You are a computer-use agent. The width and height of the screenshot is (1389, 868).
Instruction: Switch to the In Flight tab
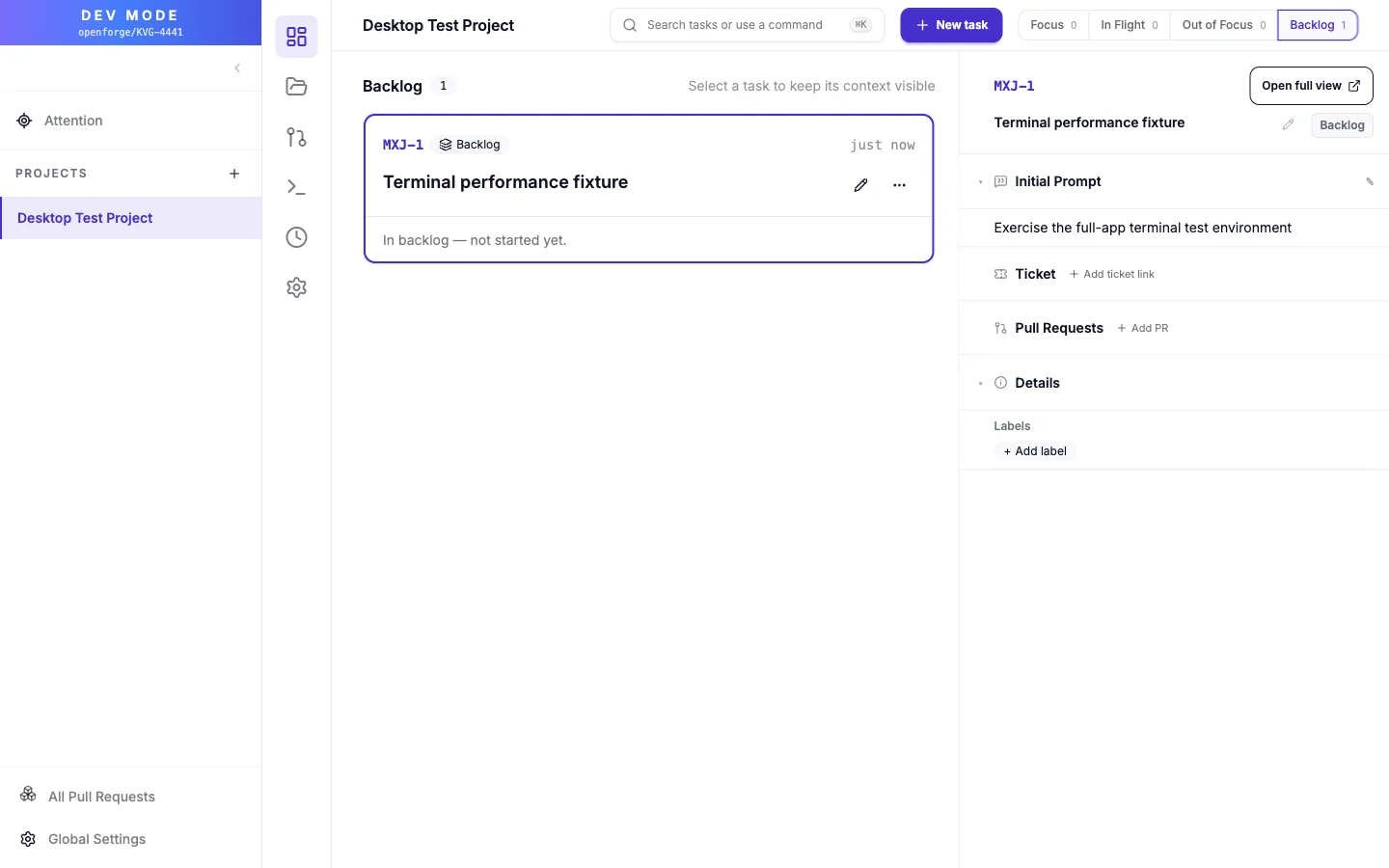[1129, 25]
